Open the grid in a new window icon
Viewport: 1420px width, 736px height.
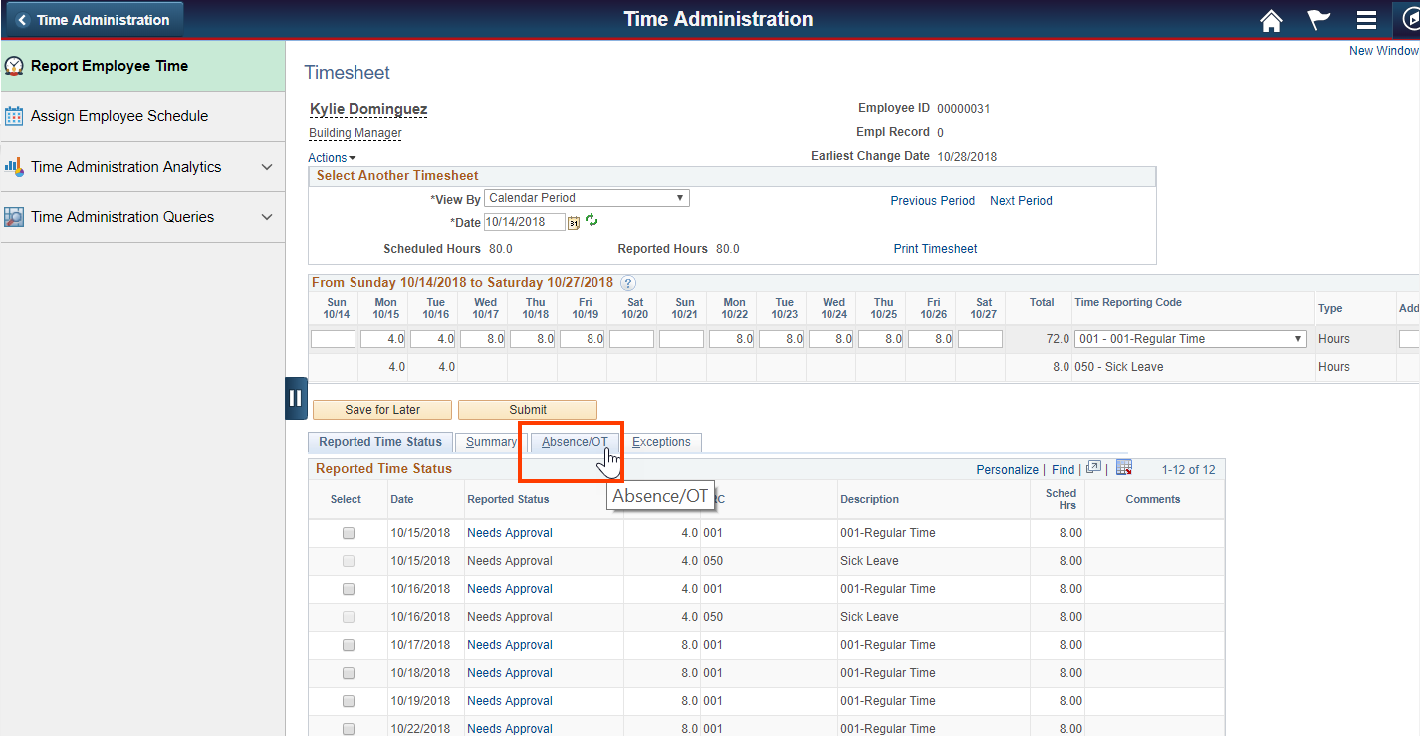click(1092, 467)
